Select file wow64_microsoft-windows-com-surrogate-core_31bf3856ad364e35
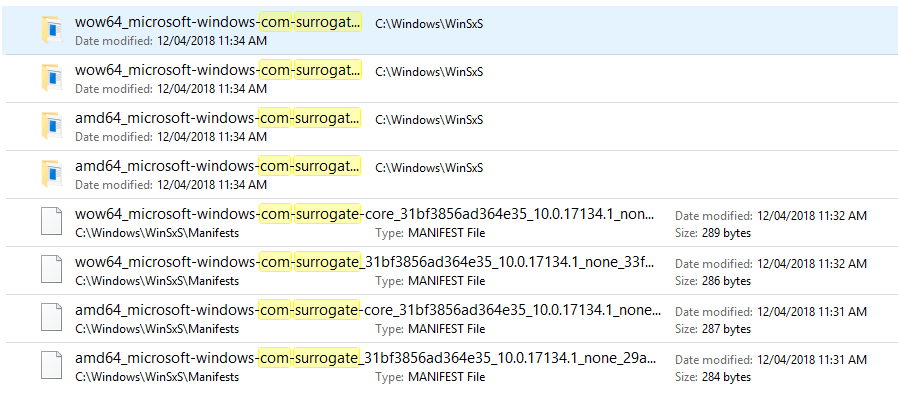 (365, 215)
